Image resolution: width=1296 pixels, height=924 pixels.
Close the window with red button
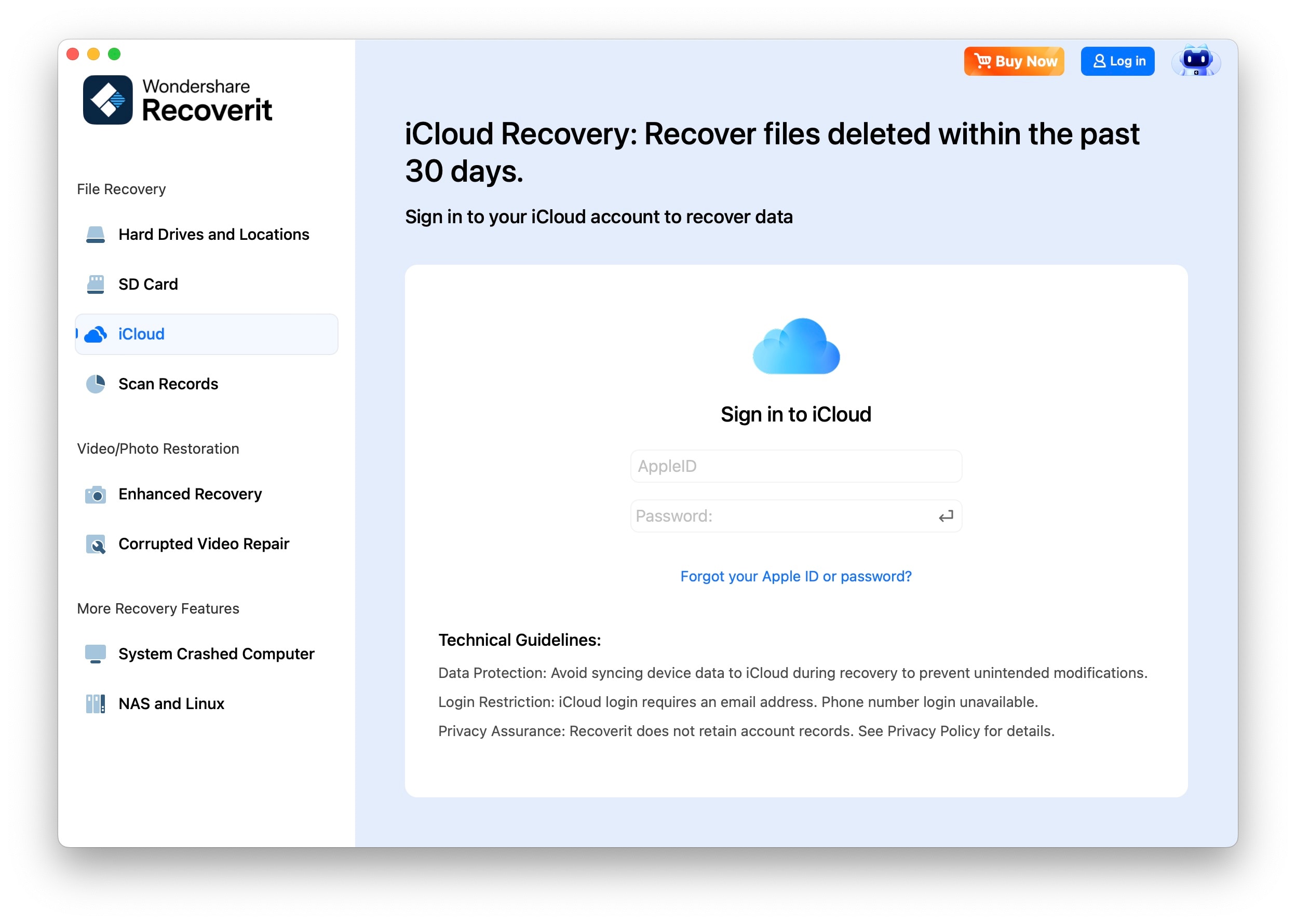click(x=73, y=54)
